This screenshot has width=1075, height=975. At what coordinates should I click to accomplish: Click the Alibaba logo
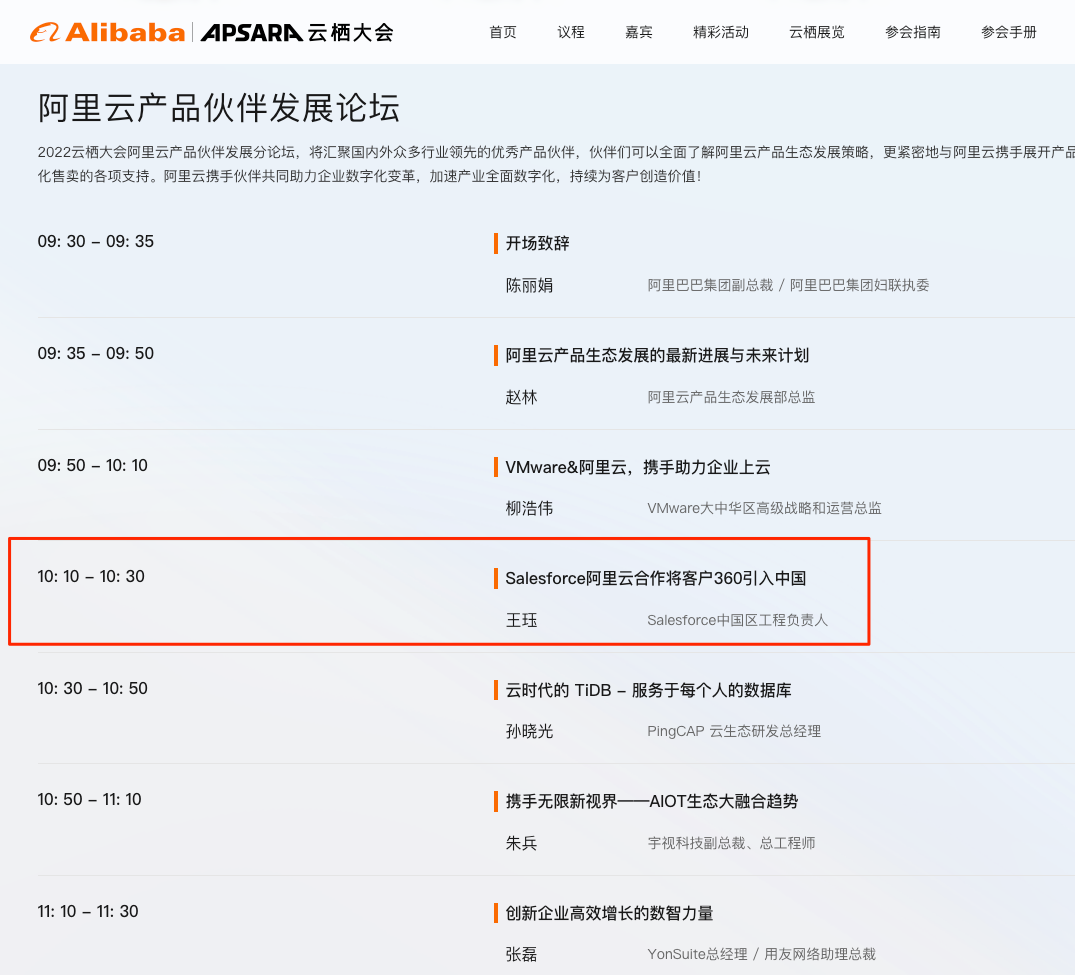(107, 32)
